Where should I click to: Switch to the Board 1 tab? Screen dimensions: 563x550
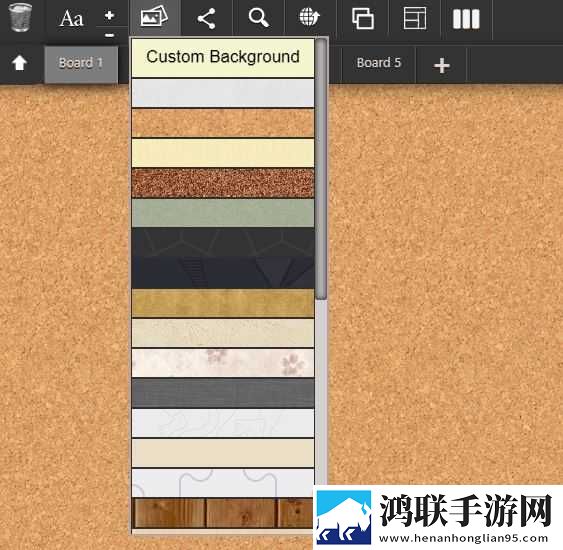81,64
